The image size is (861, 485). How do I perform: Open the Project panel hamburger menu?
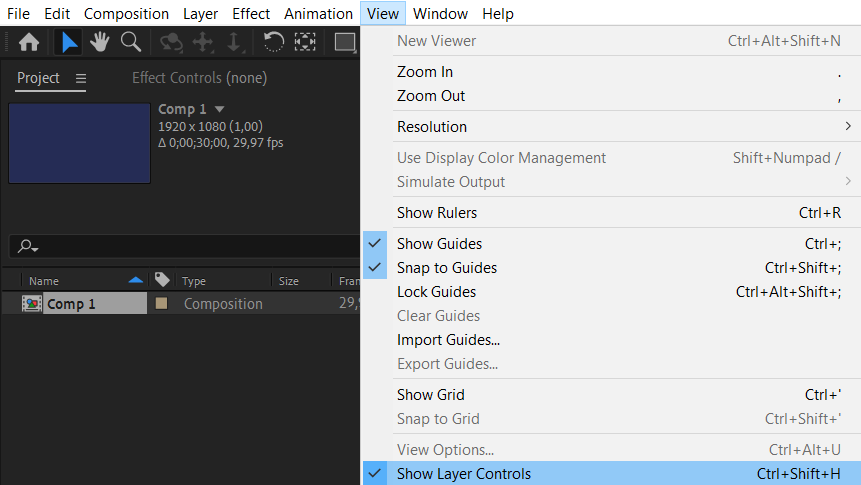click(81, 78)
